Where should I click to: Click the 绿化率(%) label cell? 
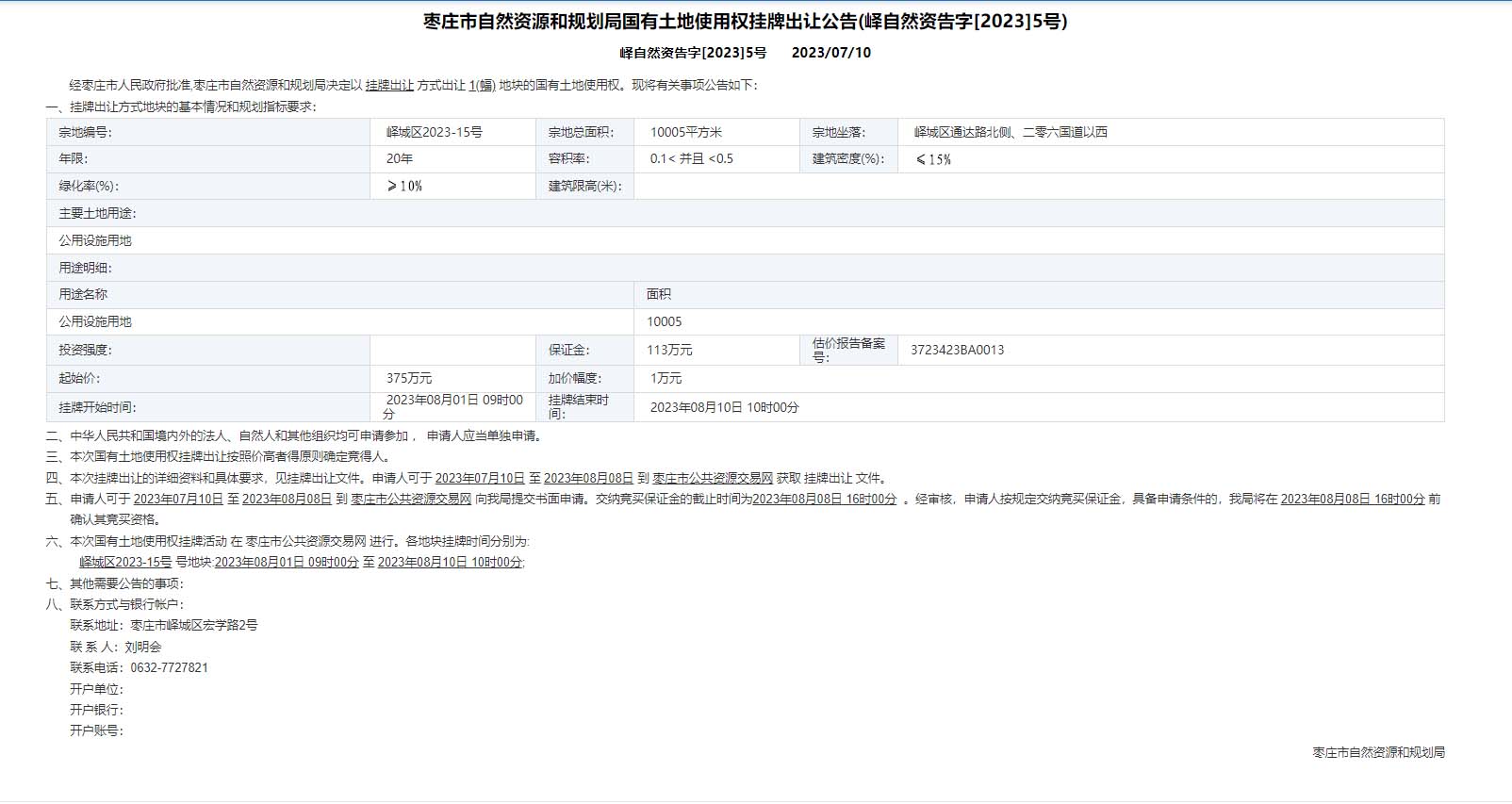(x=208, y=186)
